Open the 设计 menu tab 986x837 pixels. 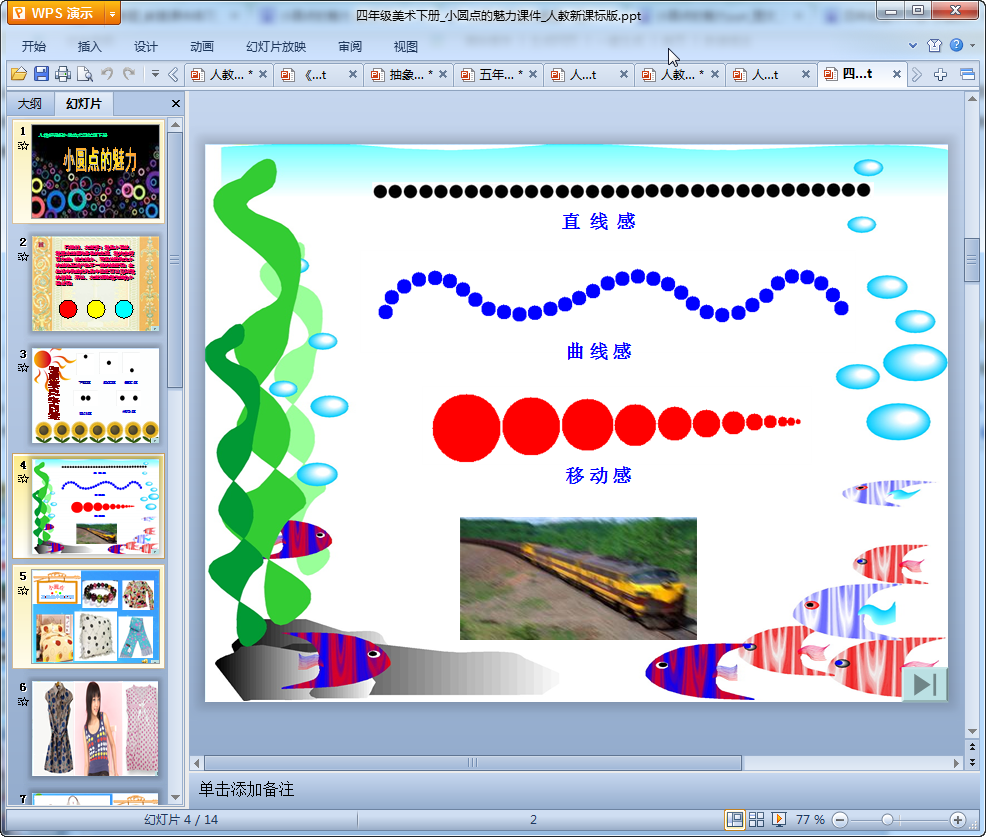pos(145,47)
